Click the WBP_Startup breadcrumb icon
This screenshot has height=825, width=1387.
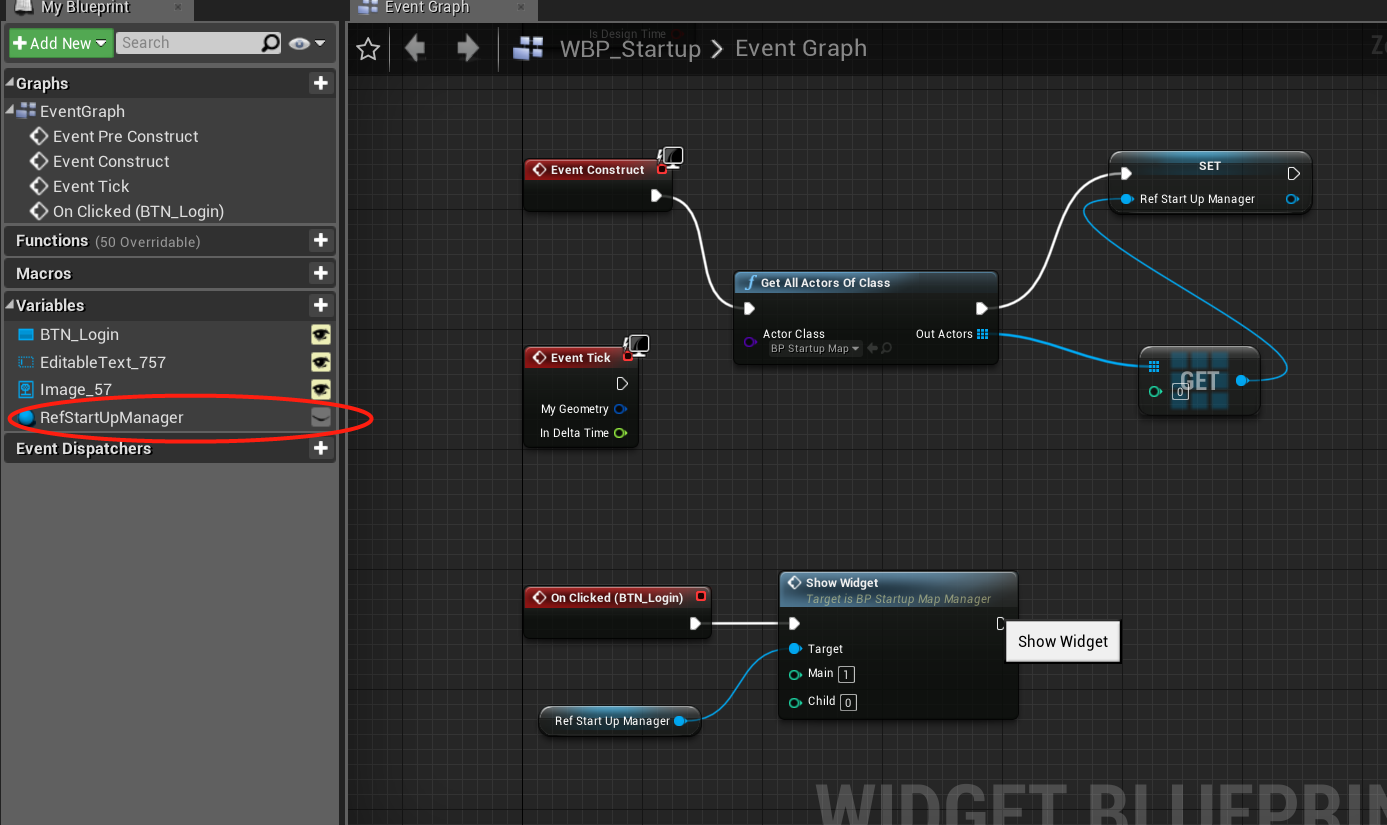528,47
